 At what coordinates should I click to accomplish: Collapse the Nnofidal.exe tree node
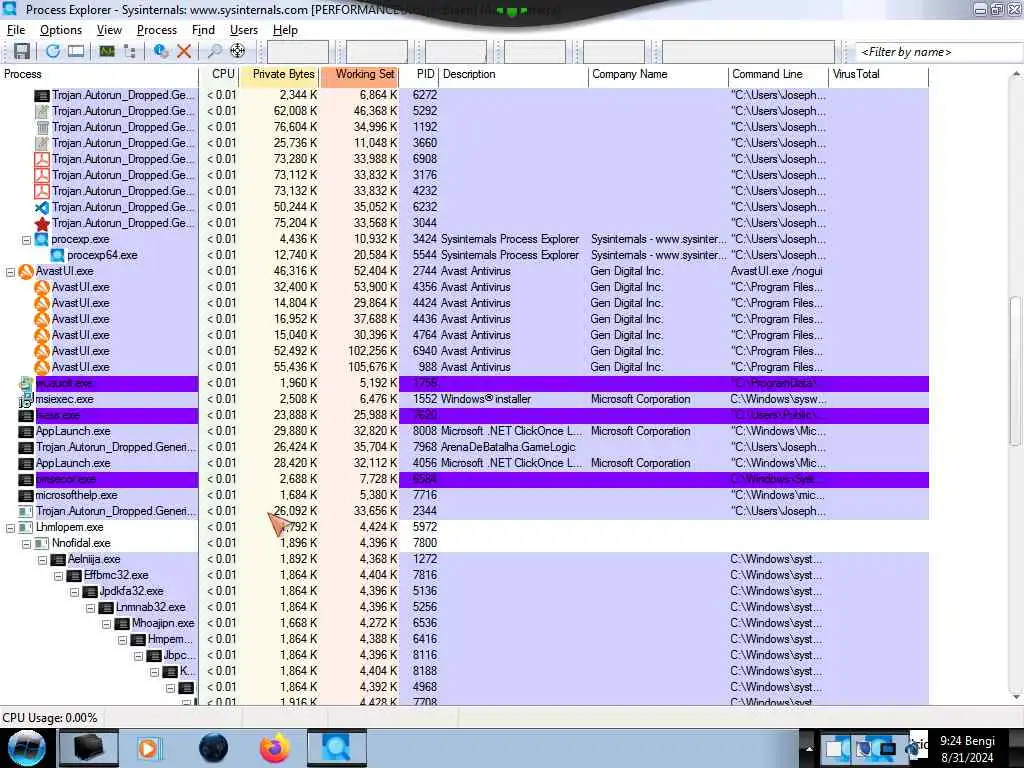[x=26, y=543]
